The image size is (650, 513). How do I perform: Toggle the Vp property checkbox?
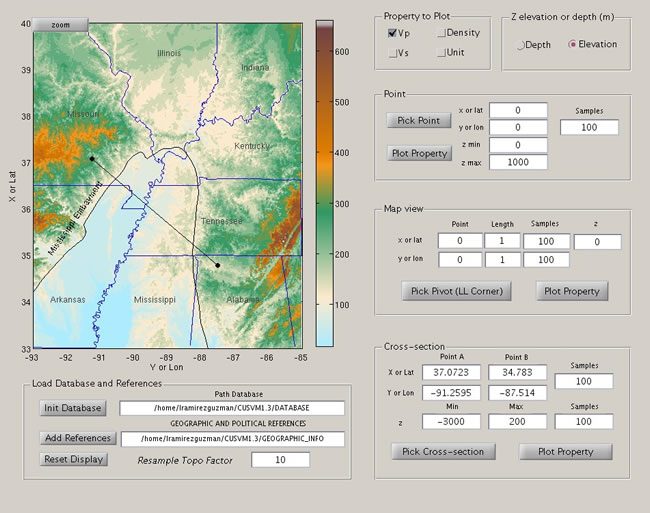pyautogui.click(x=391, y=33)
